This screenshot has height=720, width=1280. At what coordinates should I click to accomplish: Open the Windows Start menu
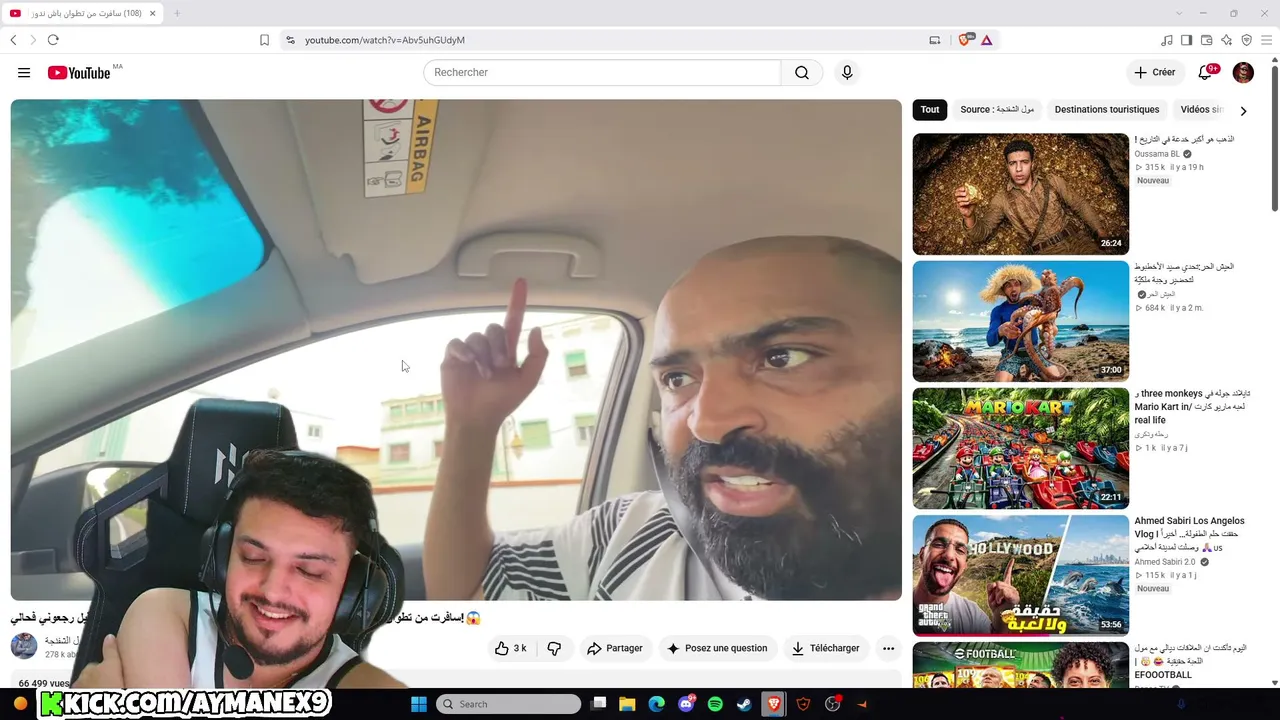419,704
